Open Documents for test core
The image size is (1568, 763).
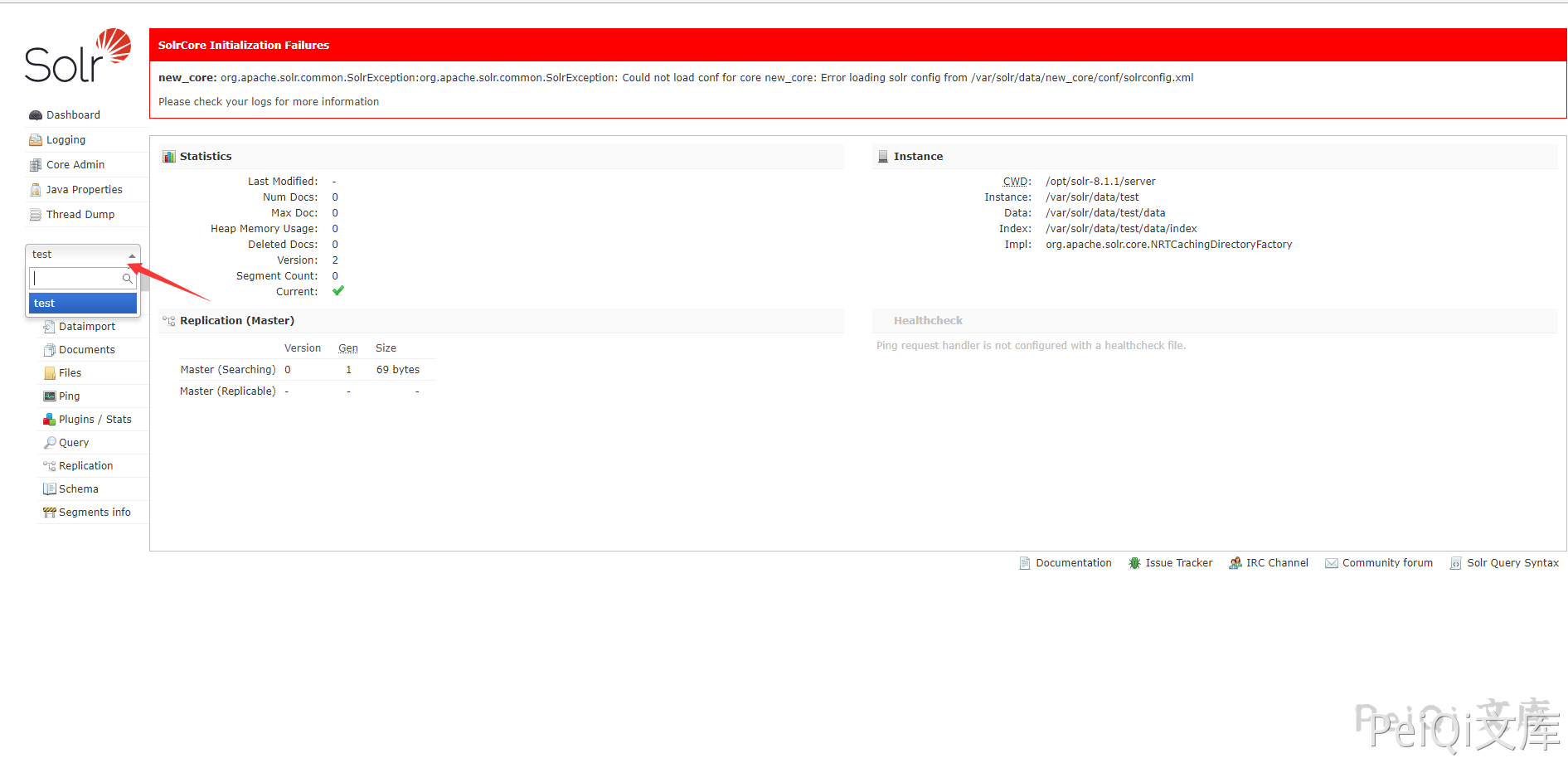click(87, 350)
